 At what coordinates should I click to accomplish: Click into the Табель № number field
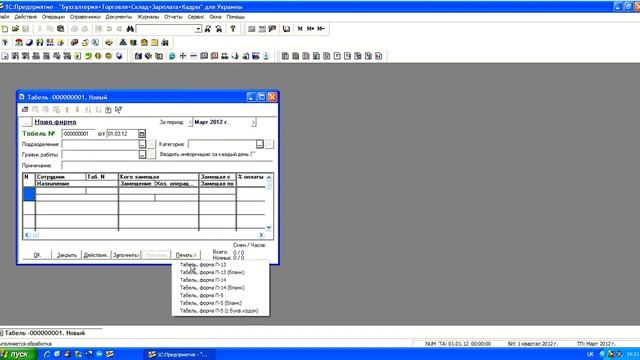click(78, 133)
